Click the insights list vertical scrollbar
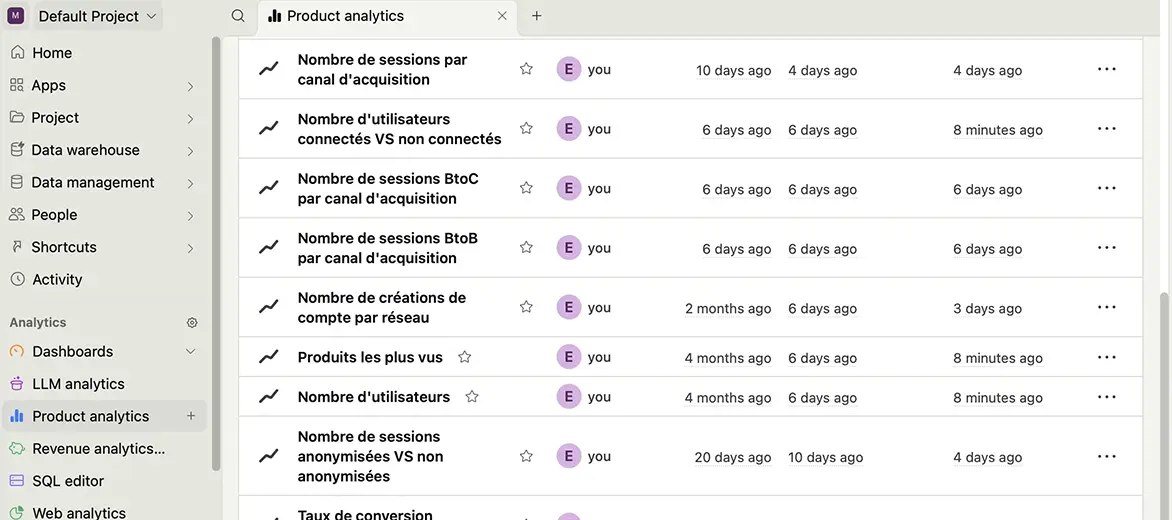Viewport: 1172px width, 520px height. [x=1164, y=400]
